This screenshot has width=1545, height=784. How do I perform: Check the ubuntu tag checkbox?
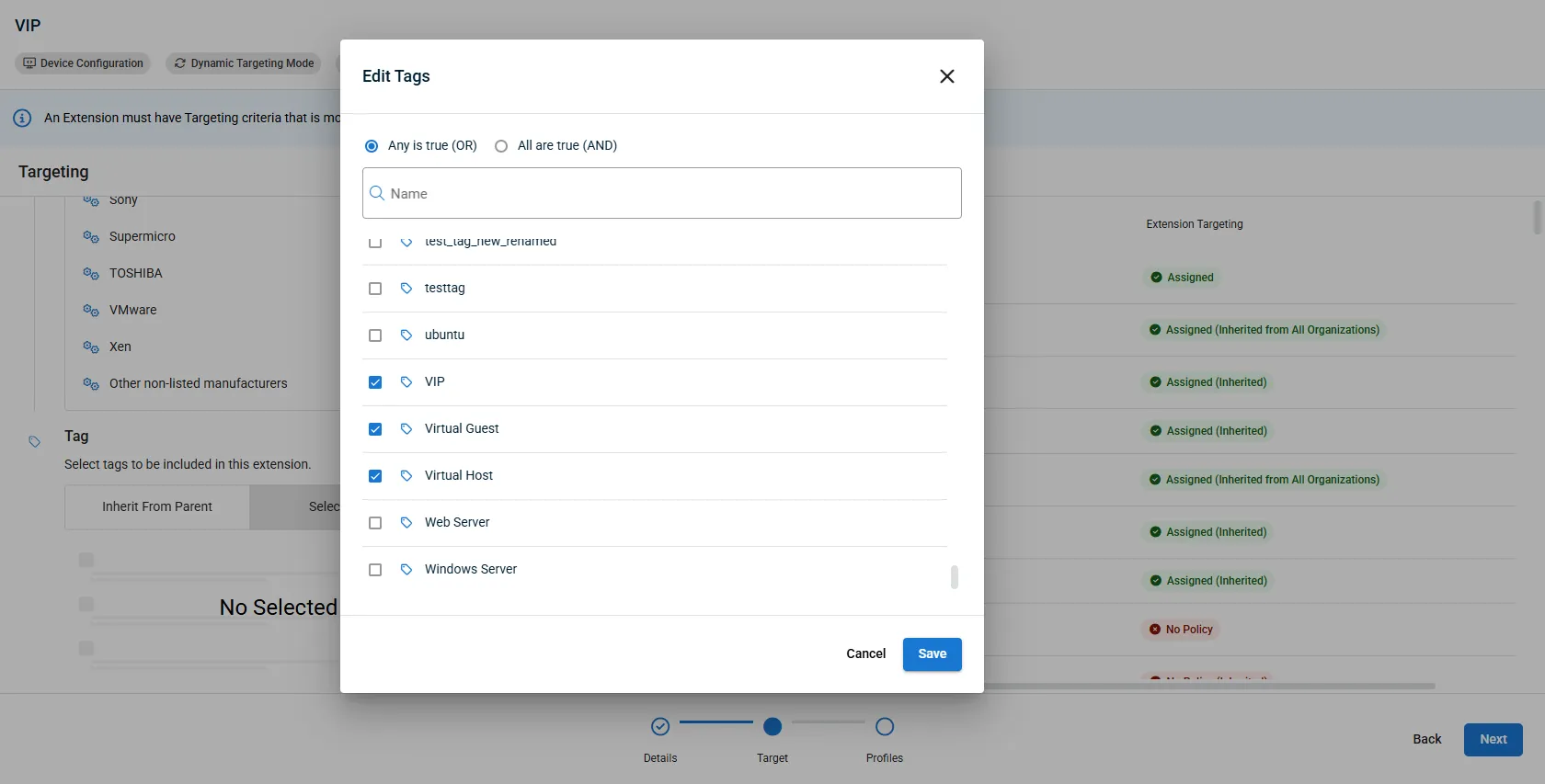pyautogui.click(x=375, y=335)
